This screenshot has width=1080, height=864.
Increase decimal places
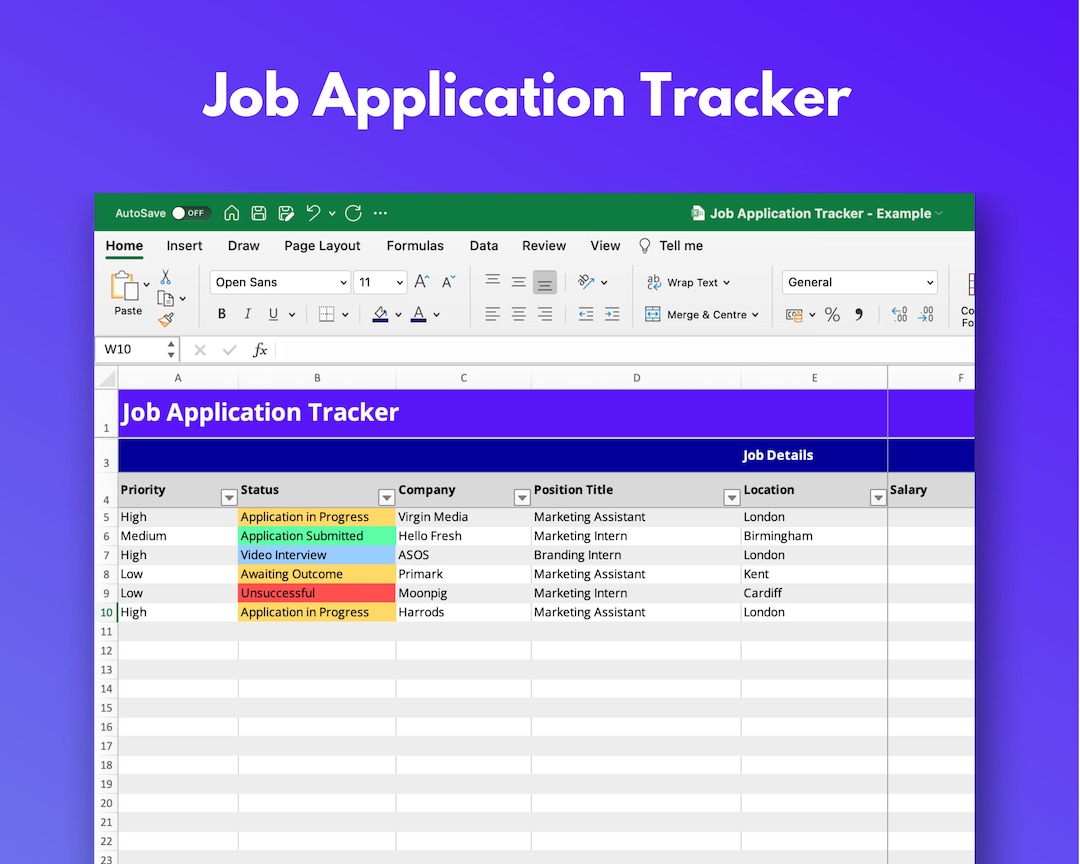[x=900, y=315]
